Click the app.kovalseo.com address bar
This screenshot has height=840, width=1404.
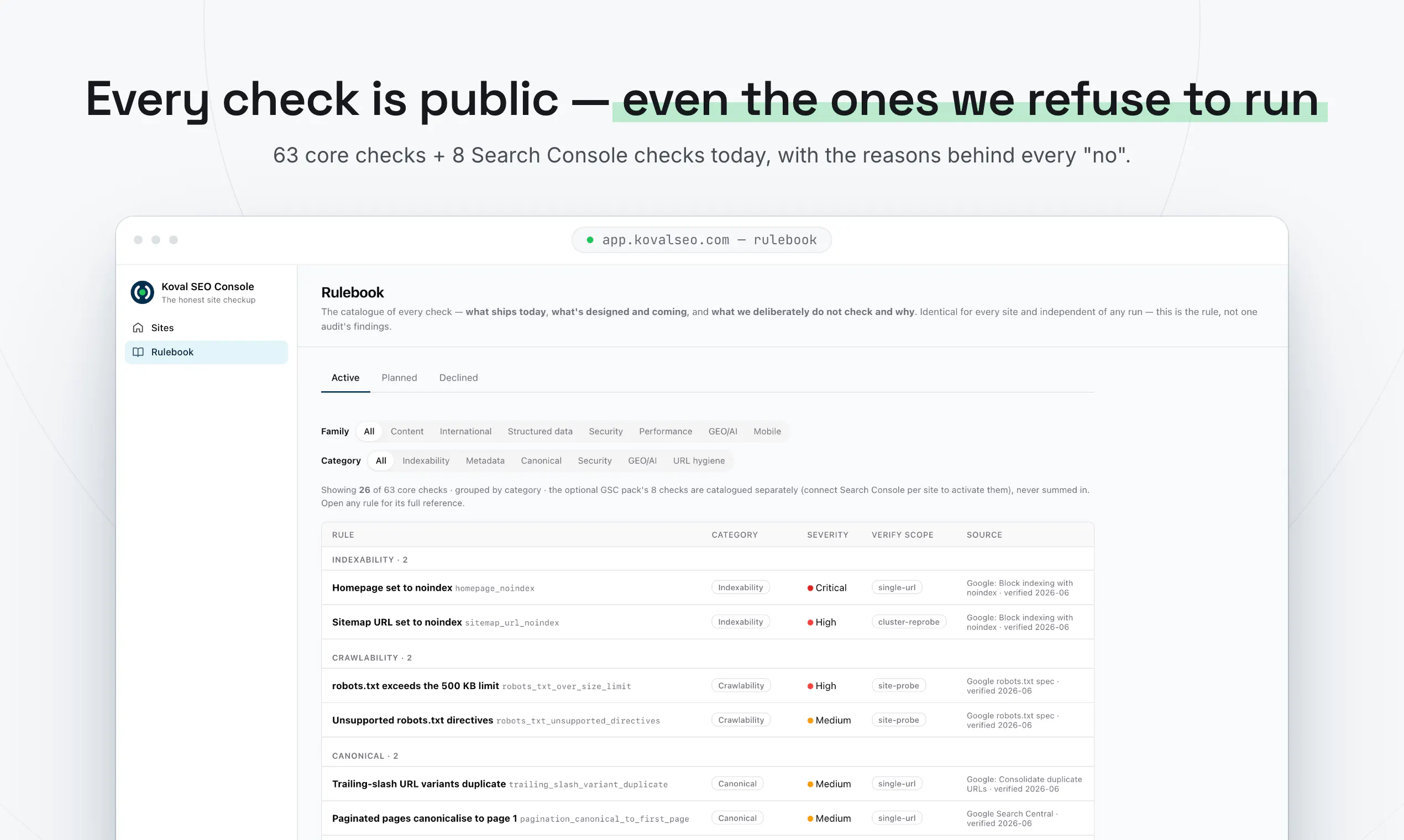(701, 240)
